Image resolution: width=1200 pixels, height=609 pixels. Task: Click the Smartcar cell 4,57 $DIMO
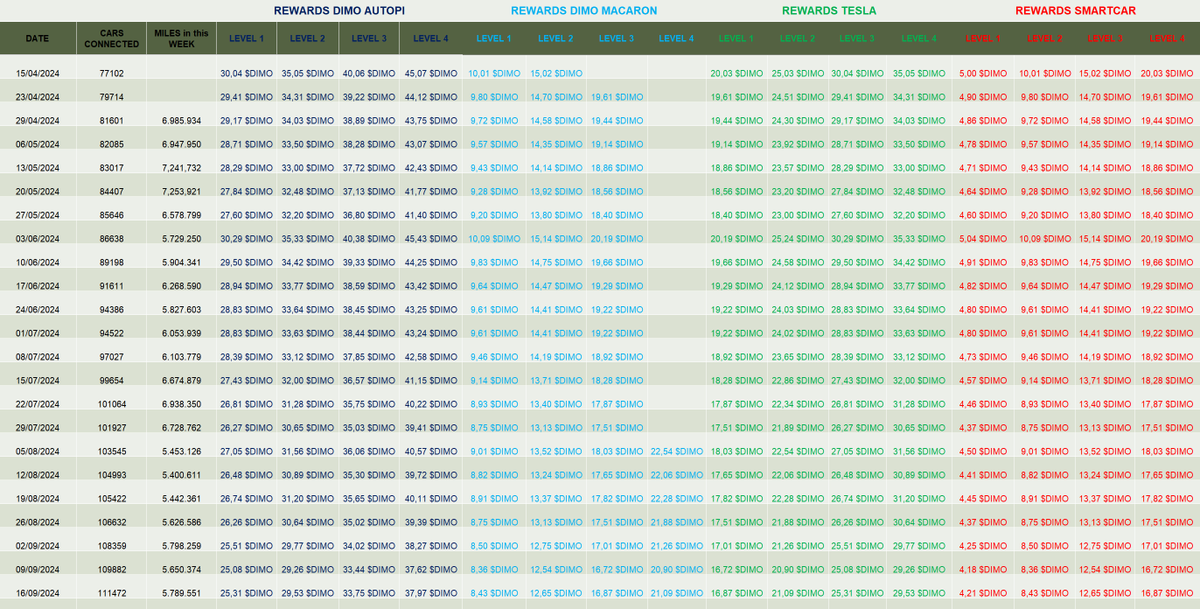(983, 380)
